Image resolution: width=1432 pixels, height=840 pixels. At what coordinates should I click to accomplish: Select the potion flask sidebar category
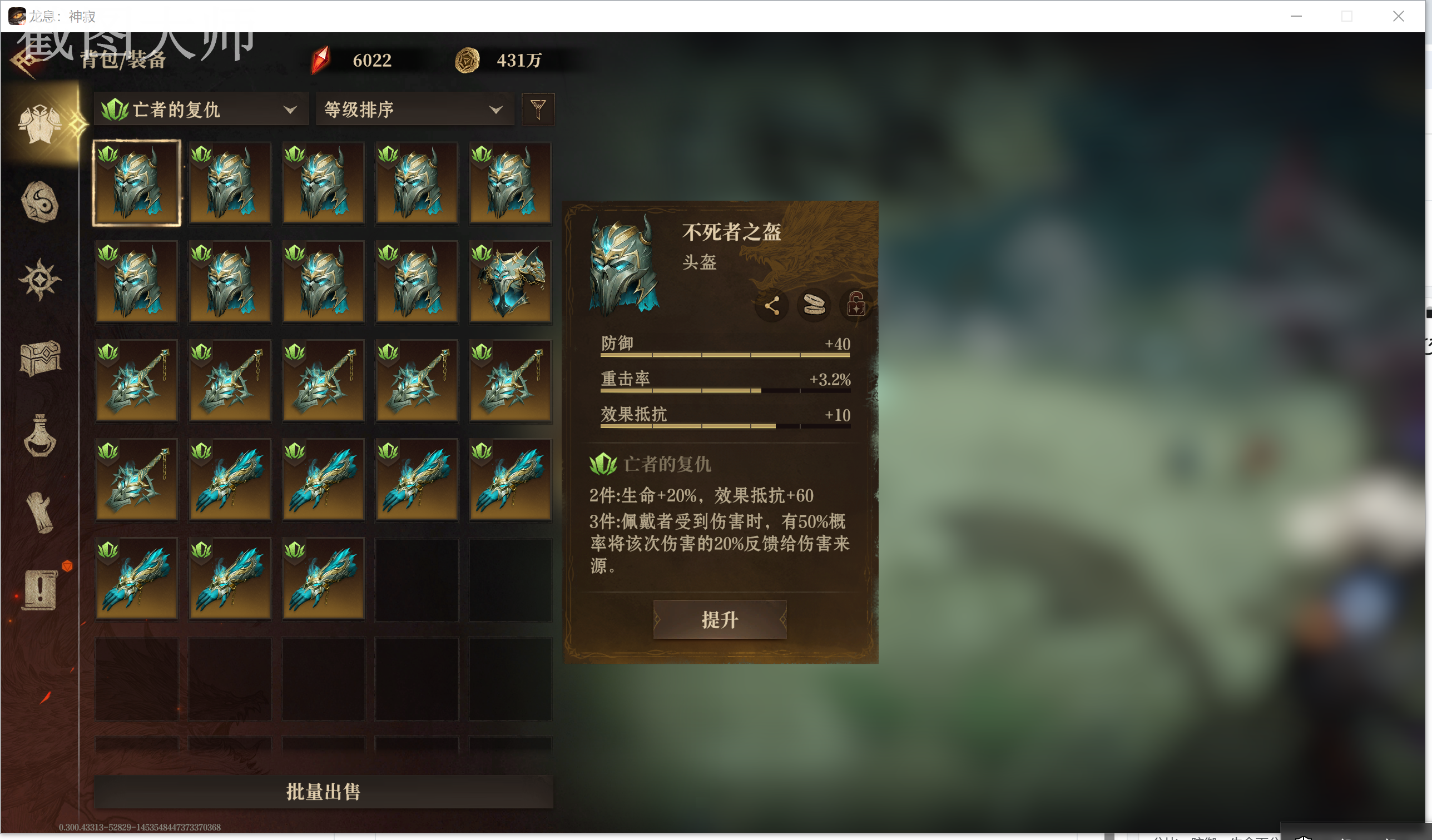pos(40,436)
